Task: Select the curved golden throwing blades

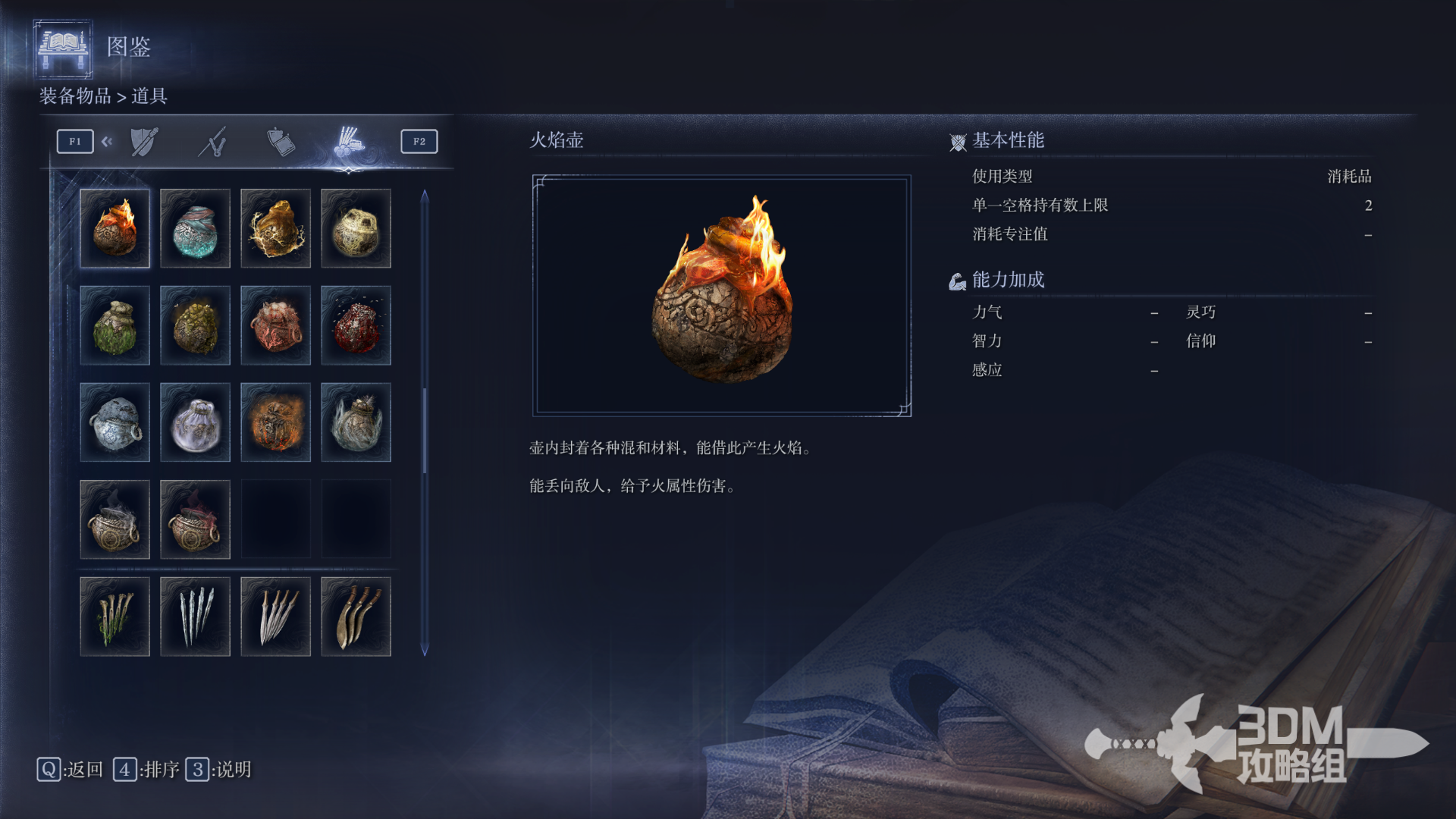Action: click(356, 617)
